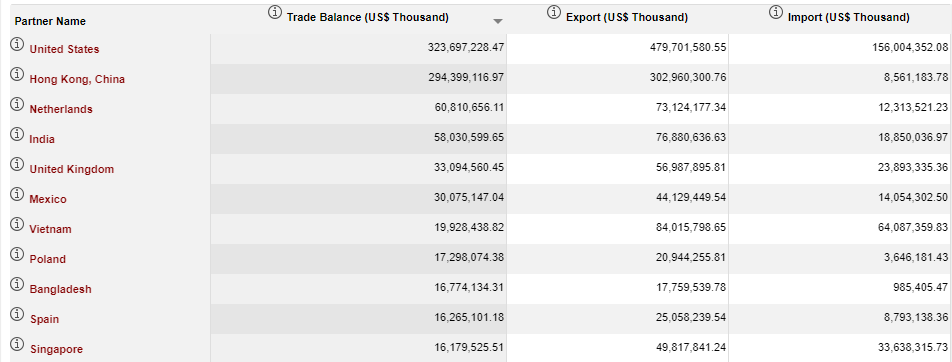This screenshot has height=362, width=952.
Task: Sort by Partner Name column header
Action: (x=50, y=21)
